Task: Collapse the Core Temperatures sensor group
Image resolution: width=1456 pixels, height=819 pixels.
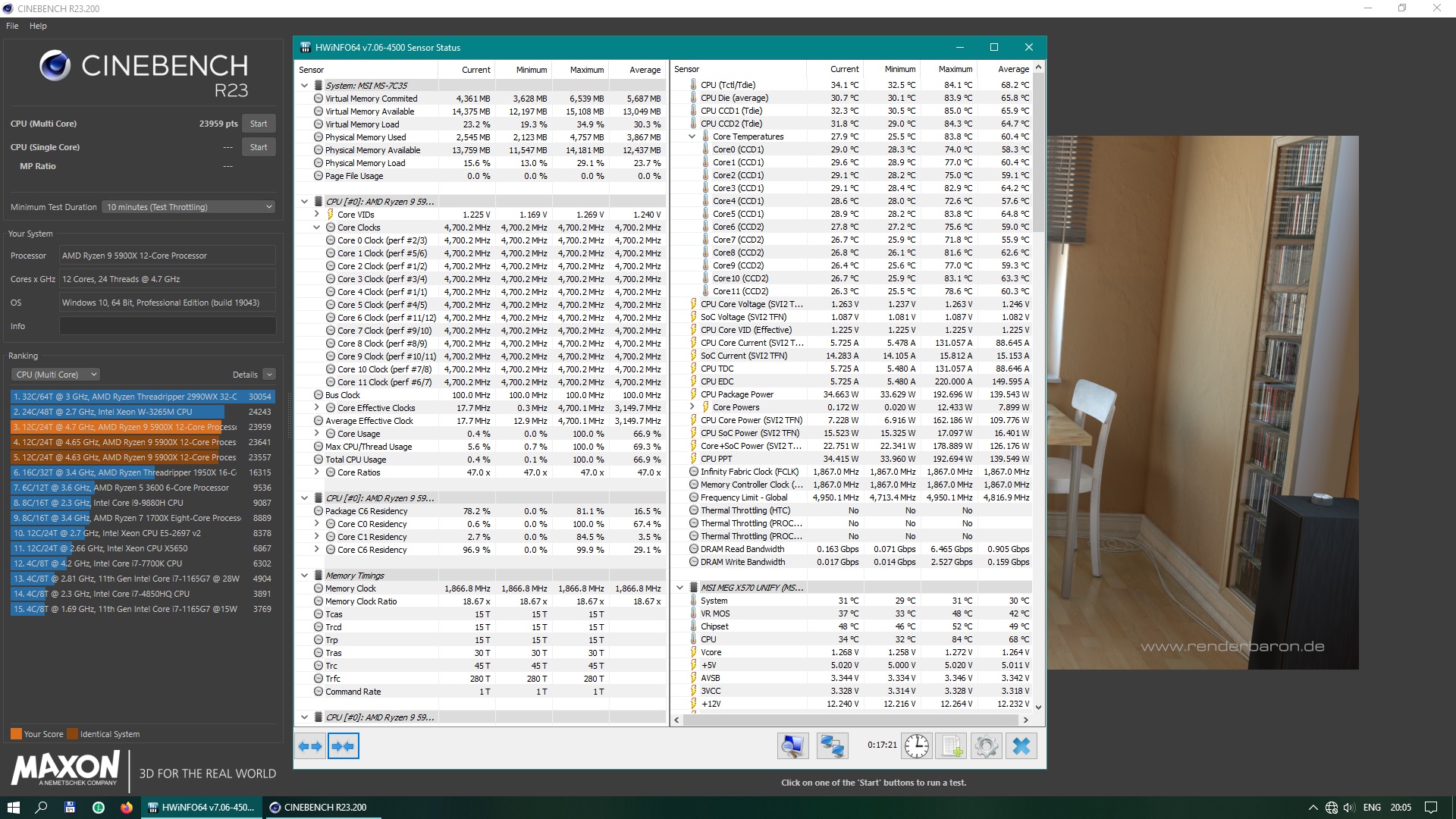Action: click(692, 136)
